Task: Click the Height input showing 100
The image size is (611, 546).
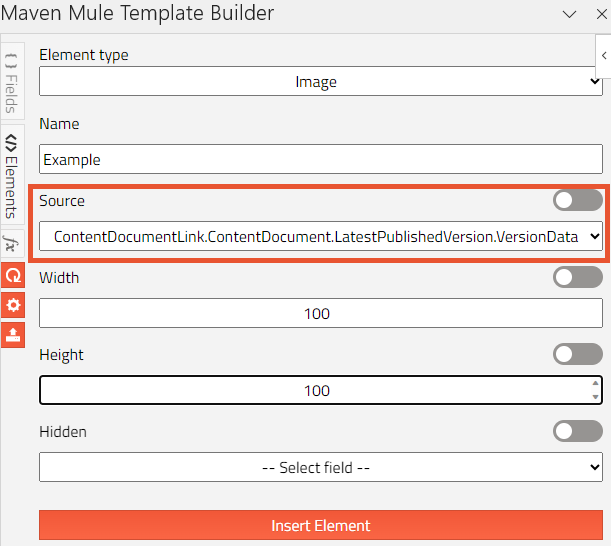Action: coord(321,390)
